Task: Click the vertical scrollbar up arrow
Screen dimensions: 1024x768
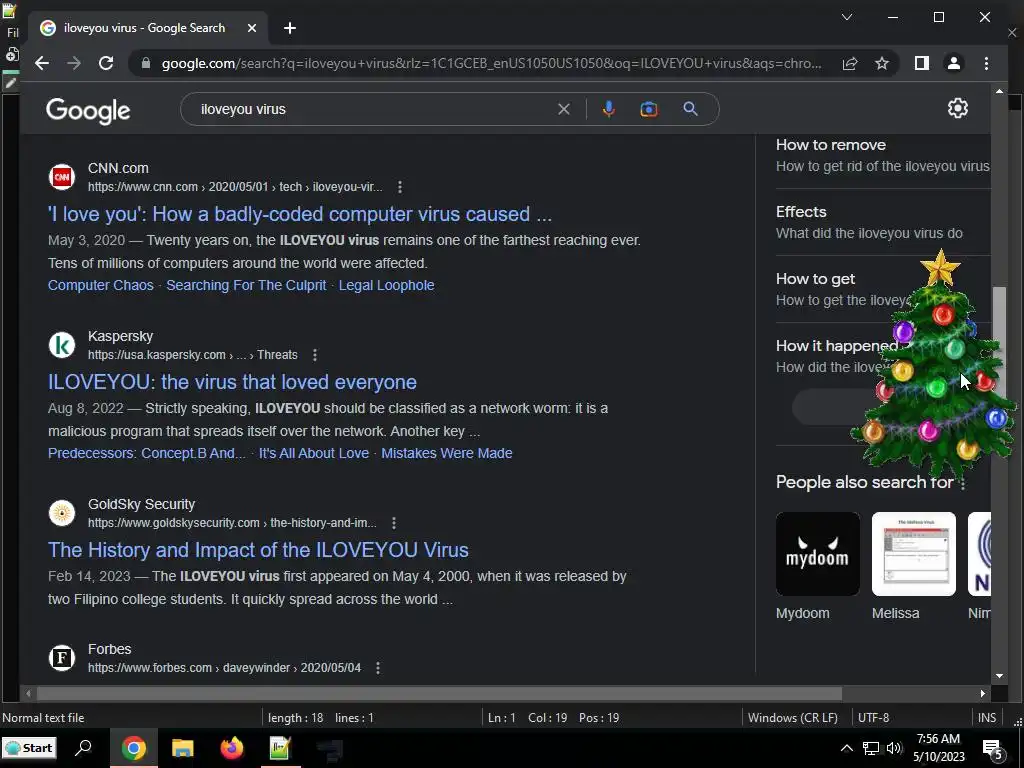Action: [x=999, y=91]
